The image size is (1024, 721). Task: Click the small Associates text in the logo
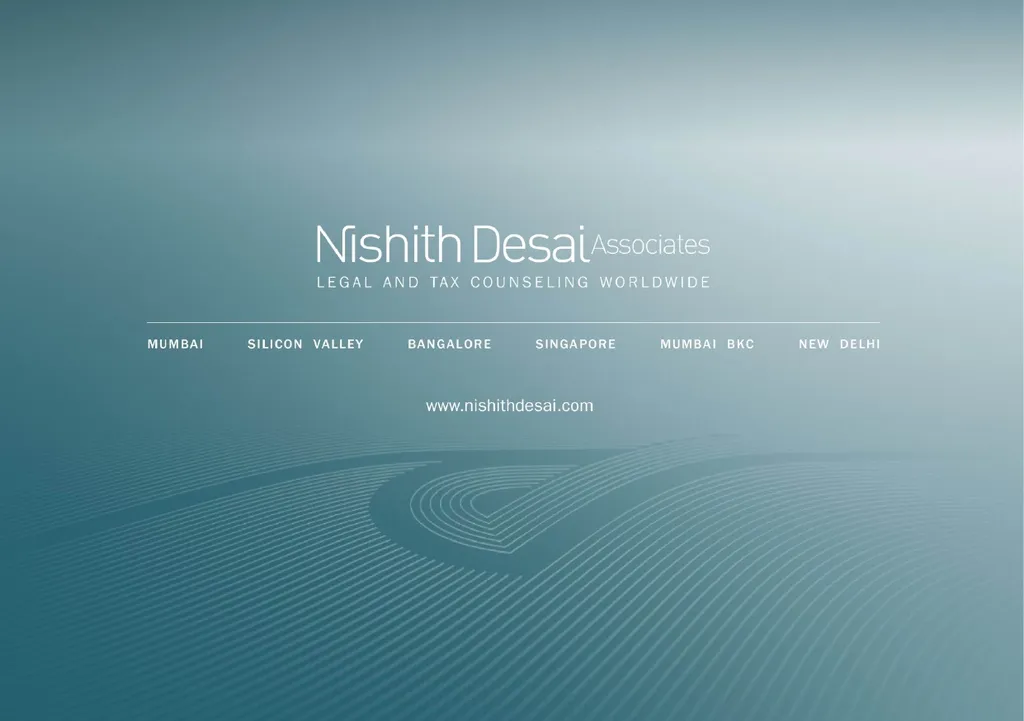[x=650, y=245]
